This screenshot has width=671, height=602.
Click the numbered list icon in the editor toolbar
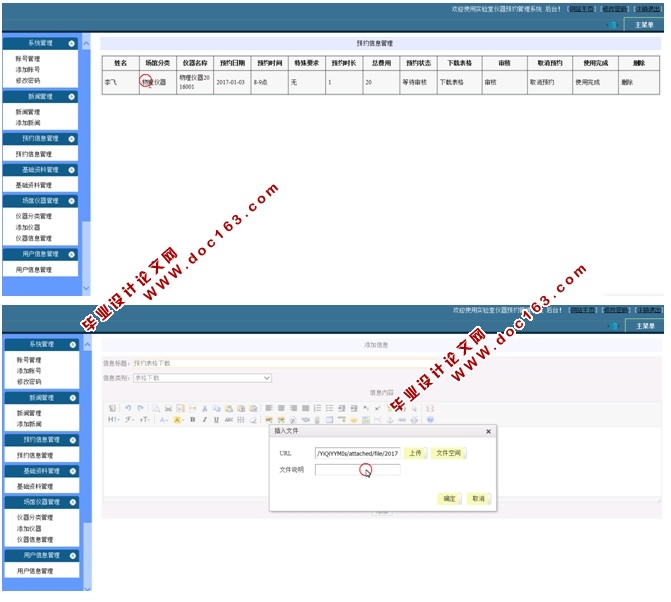[318, 408]
